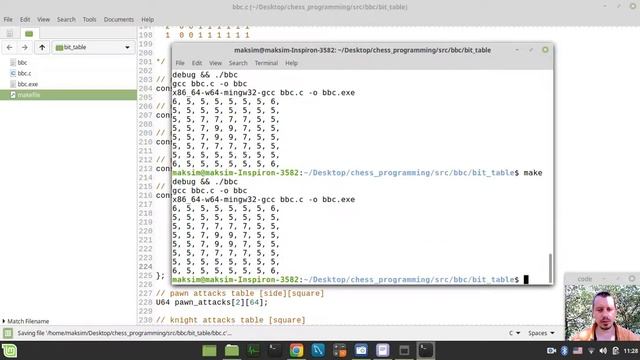Open the Terminal menu in terminal window
The image size is (640, 360).
tap(266, 63)
